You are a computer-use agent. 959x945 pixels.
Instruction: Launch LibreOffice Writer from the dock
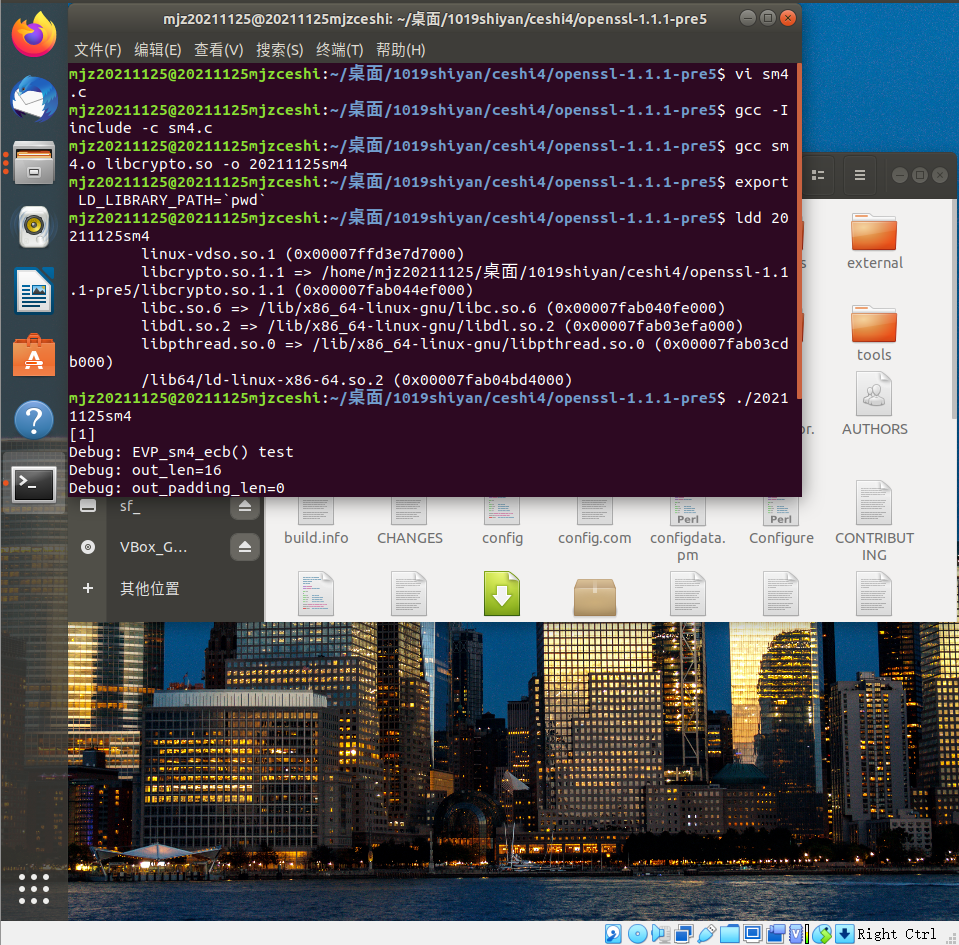(34, 291)
